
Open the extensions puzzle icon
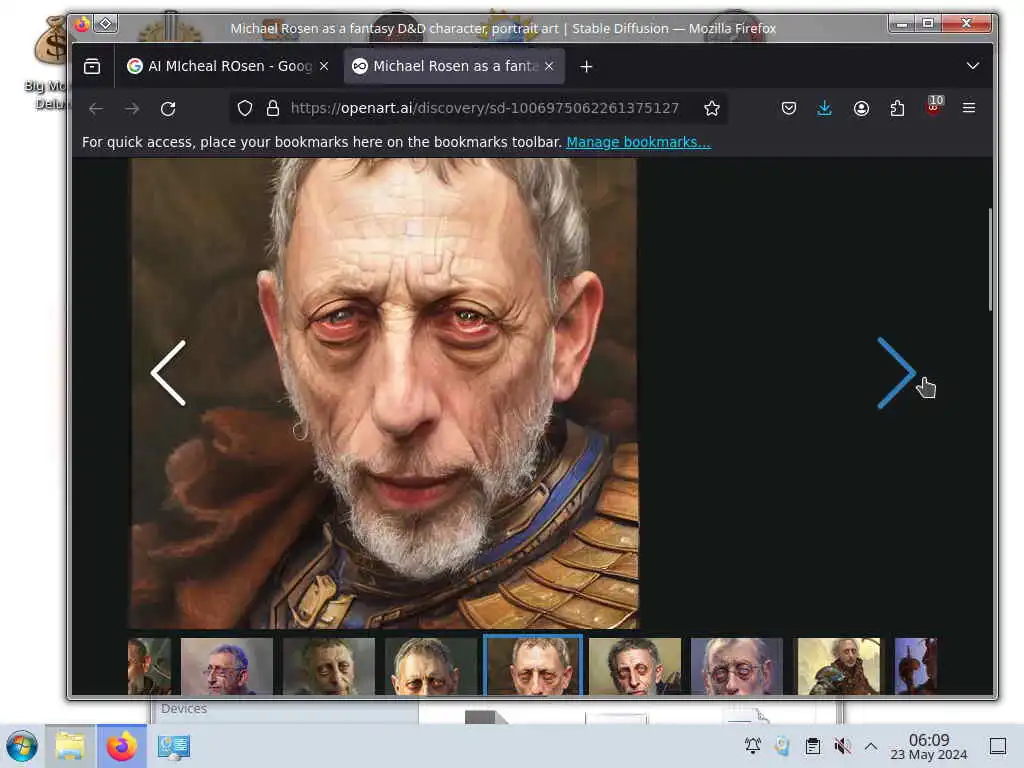[x=897, y=108]
